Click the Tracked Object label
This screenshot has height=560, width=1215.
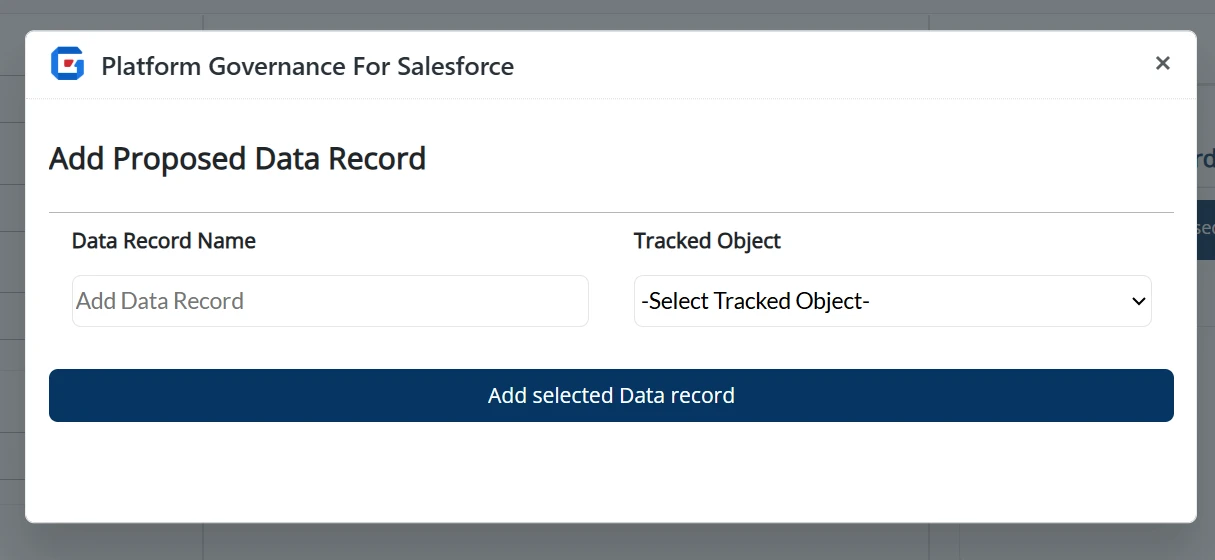[707, 241]
